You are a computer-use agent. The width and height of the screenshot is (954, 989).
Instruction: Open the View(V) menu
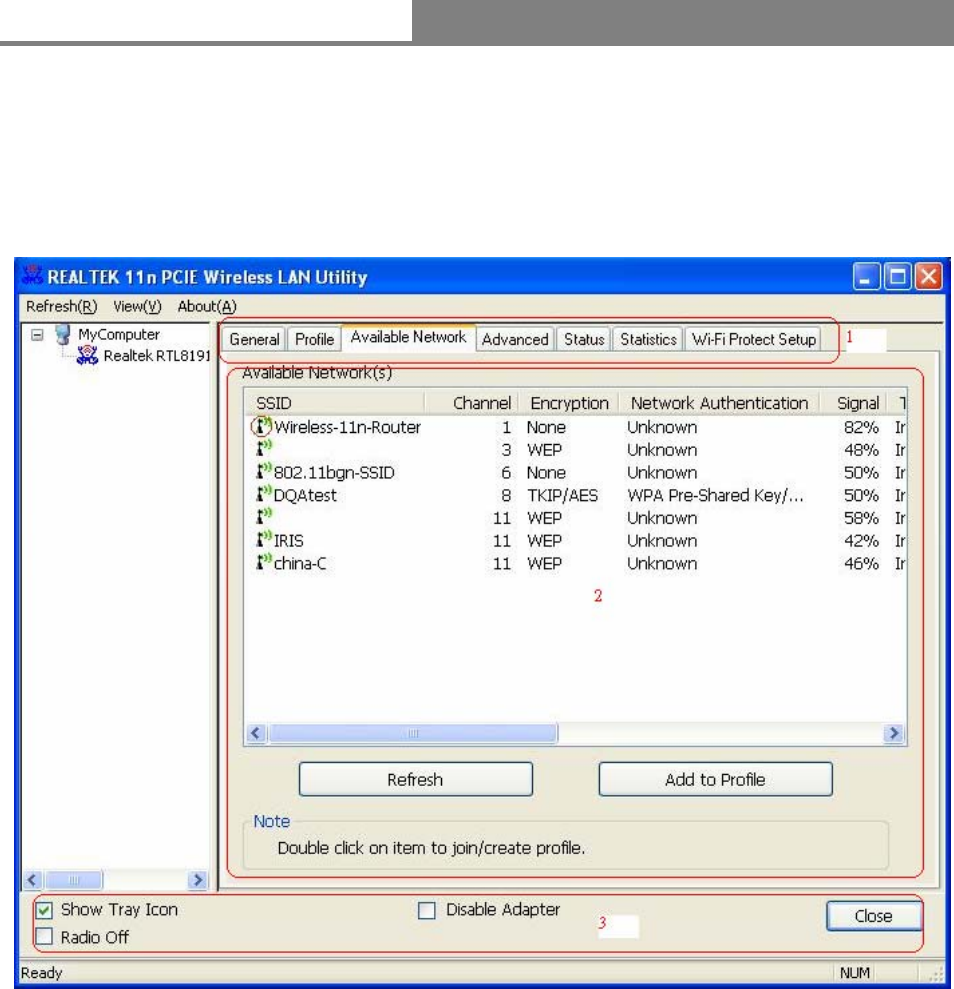click(137, 307)
